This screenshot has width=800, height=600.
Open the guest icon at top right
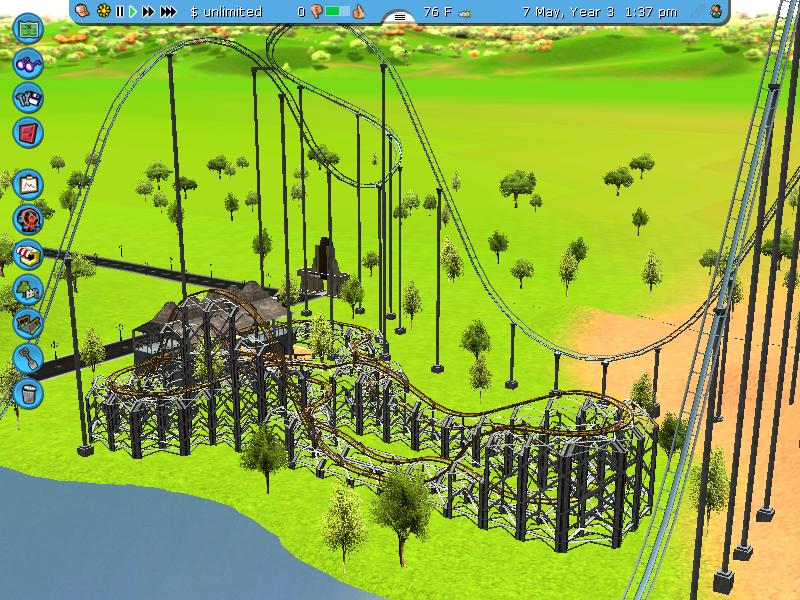click(716, 12)
